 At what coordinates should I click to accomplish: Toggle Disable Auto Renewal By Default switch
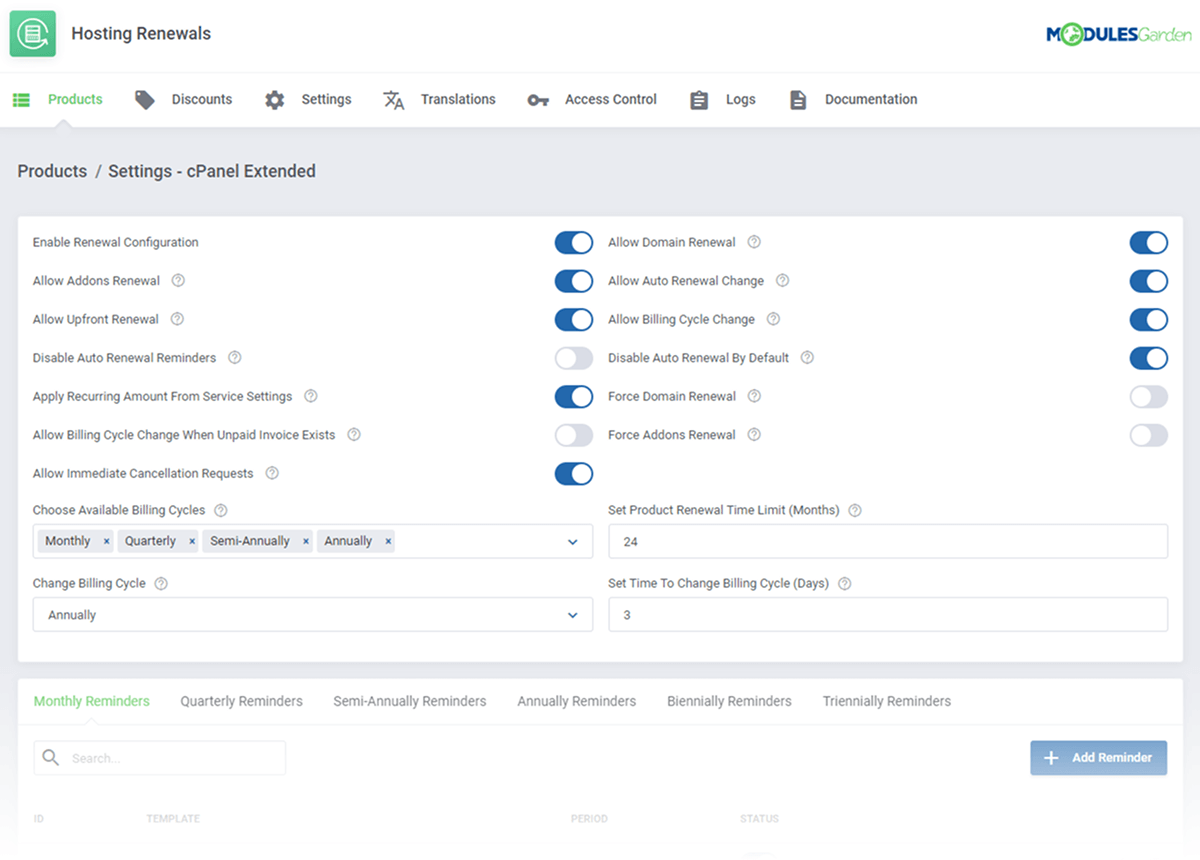coord(1149,358)
